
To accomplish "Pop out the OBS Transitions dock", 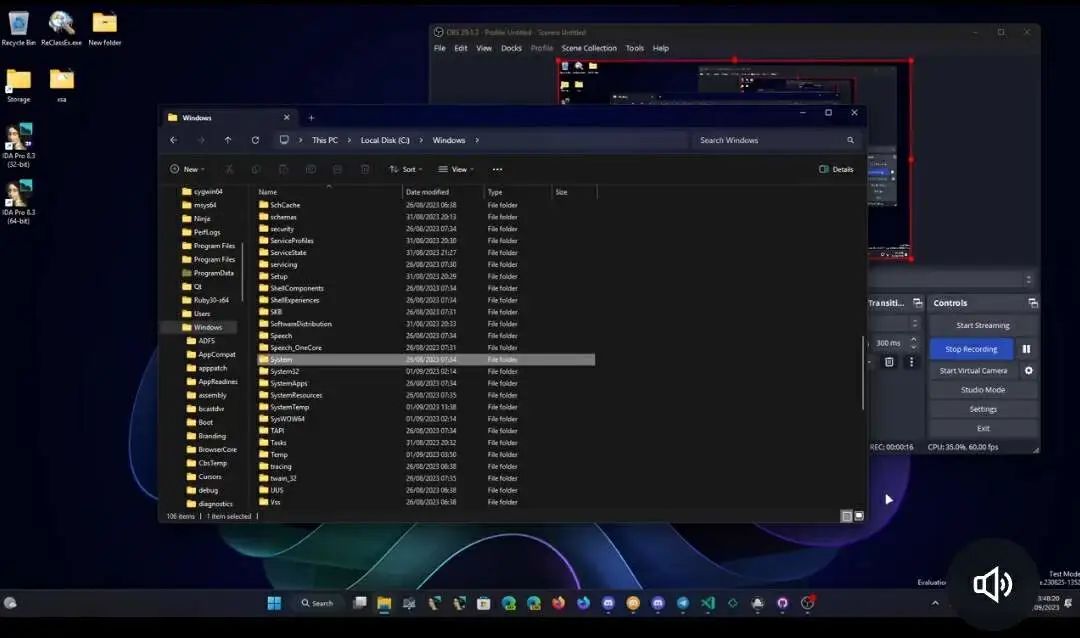I will 917,303.
